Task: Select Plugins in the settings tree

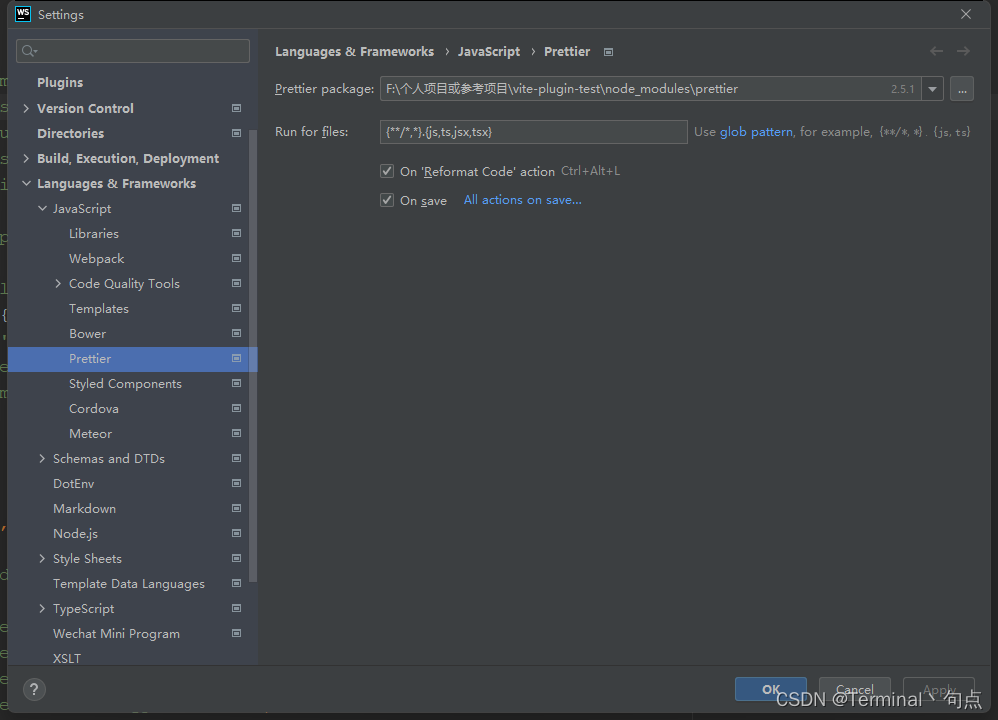Action: 60,83
